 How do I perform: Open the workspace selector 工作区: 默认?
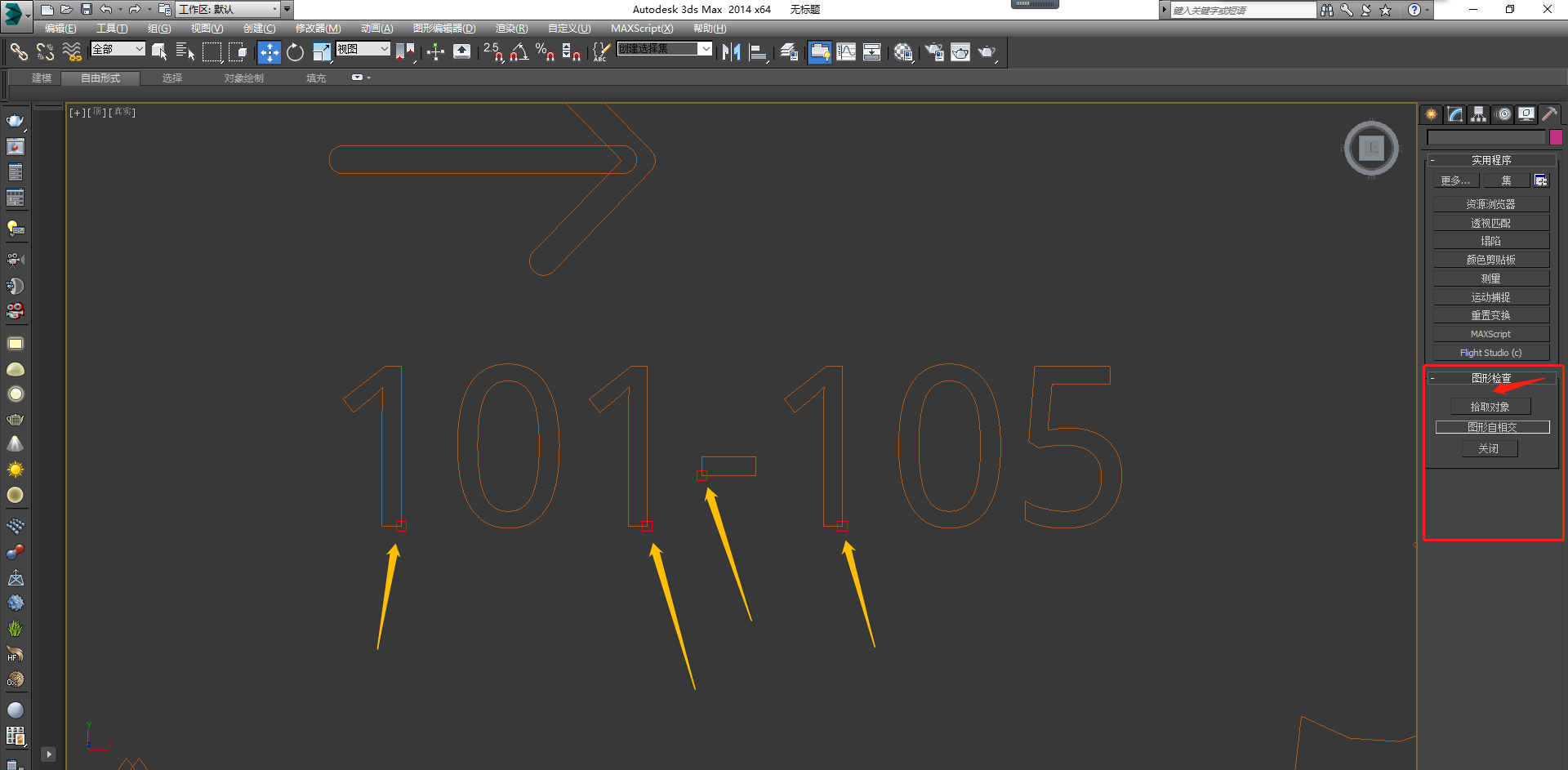[x=228, y=10]
